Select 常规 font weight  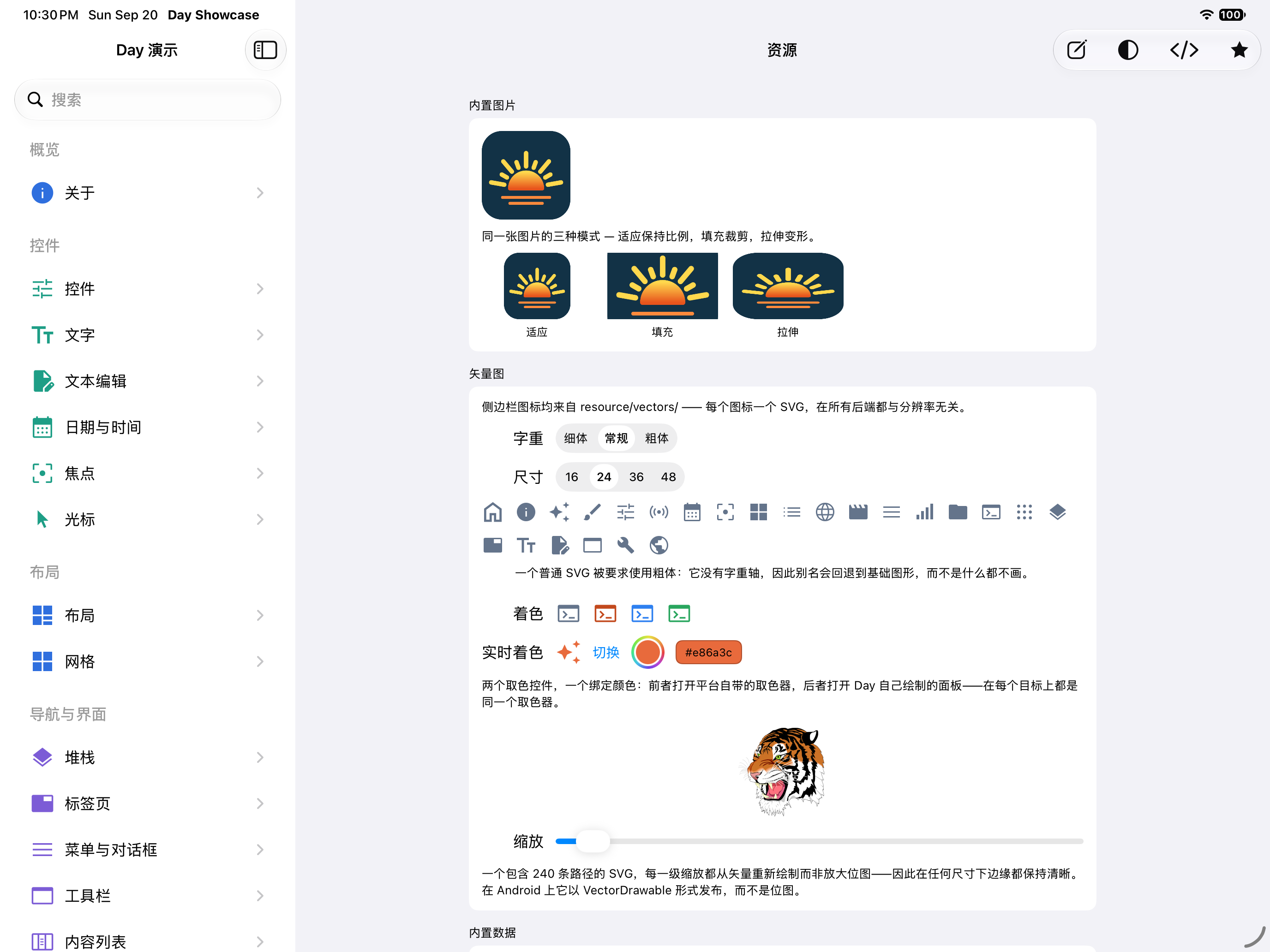(x=616, y=439)
